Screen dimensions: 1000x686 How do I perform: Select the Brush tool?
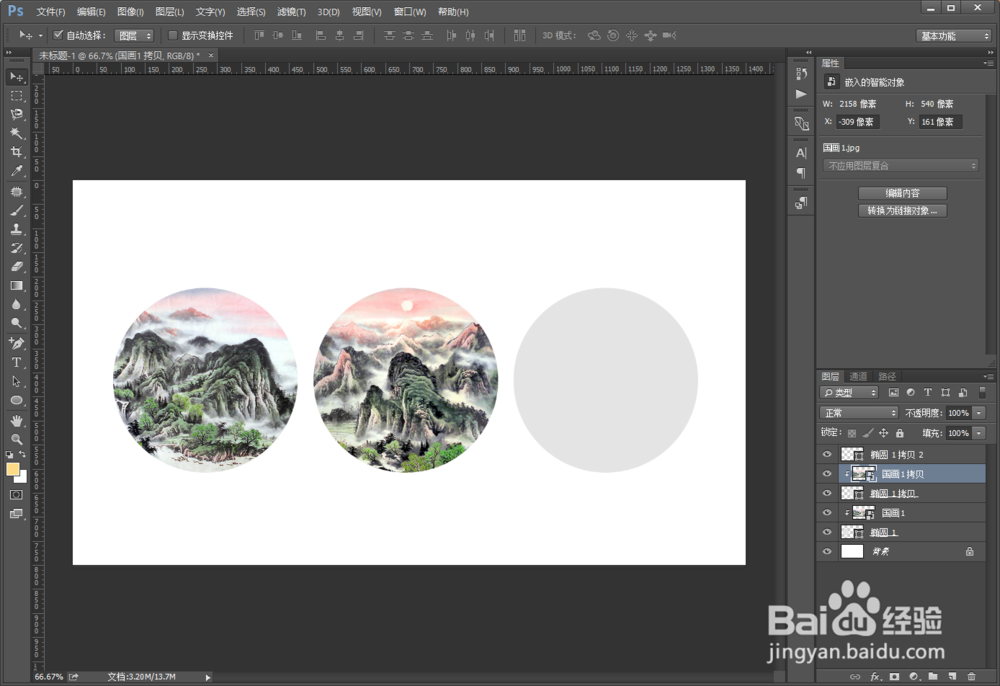[x=17, y=210]
